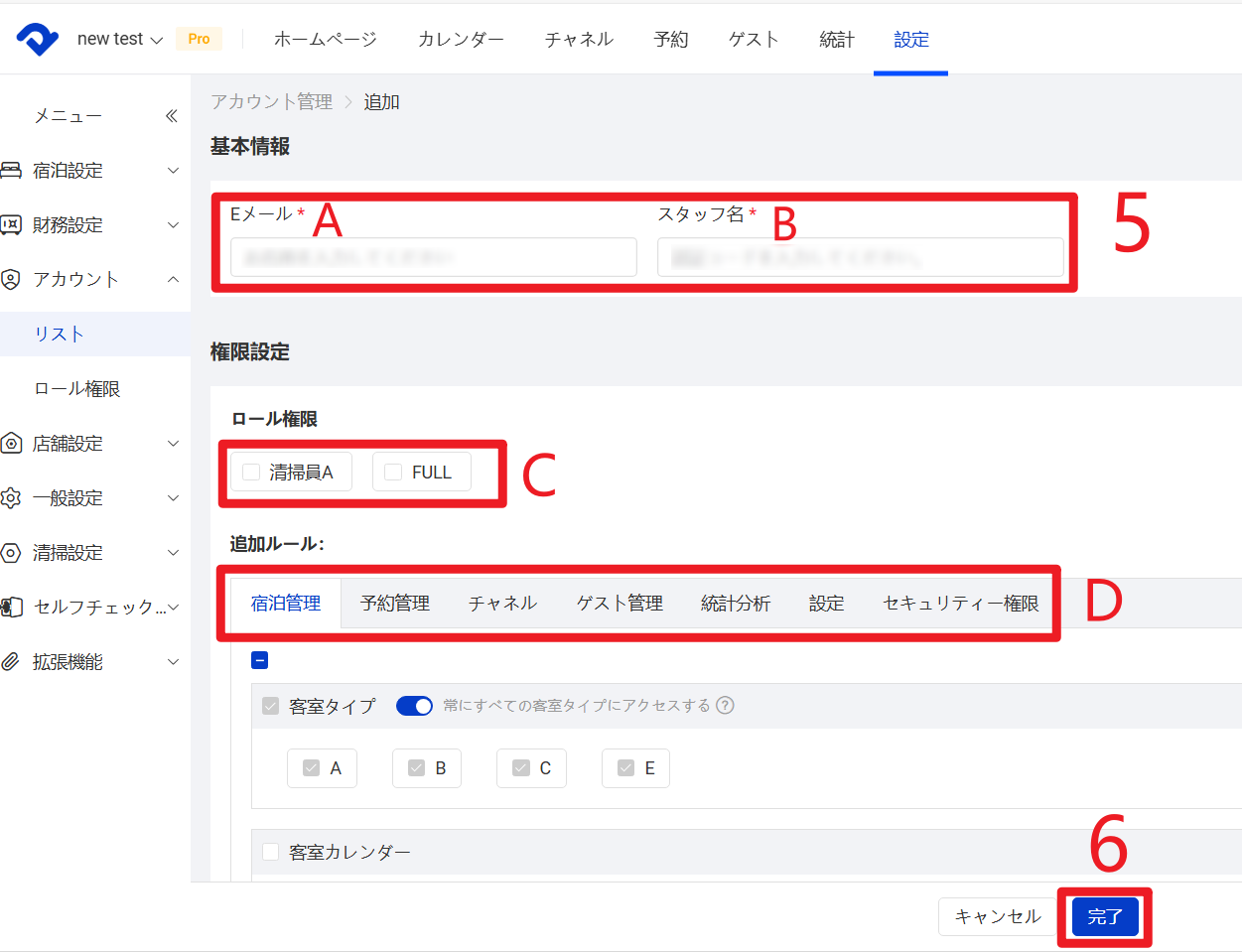Click the 店舗設定 store icon
1242x952 pixels.
(x=11, y=444)
